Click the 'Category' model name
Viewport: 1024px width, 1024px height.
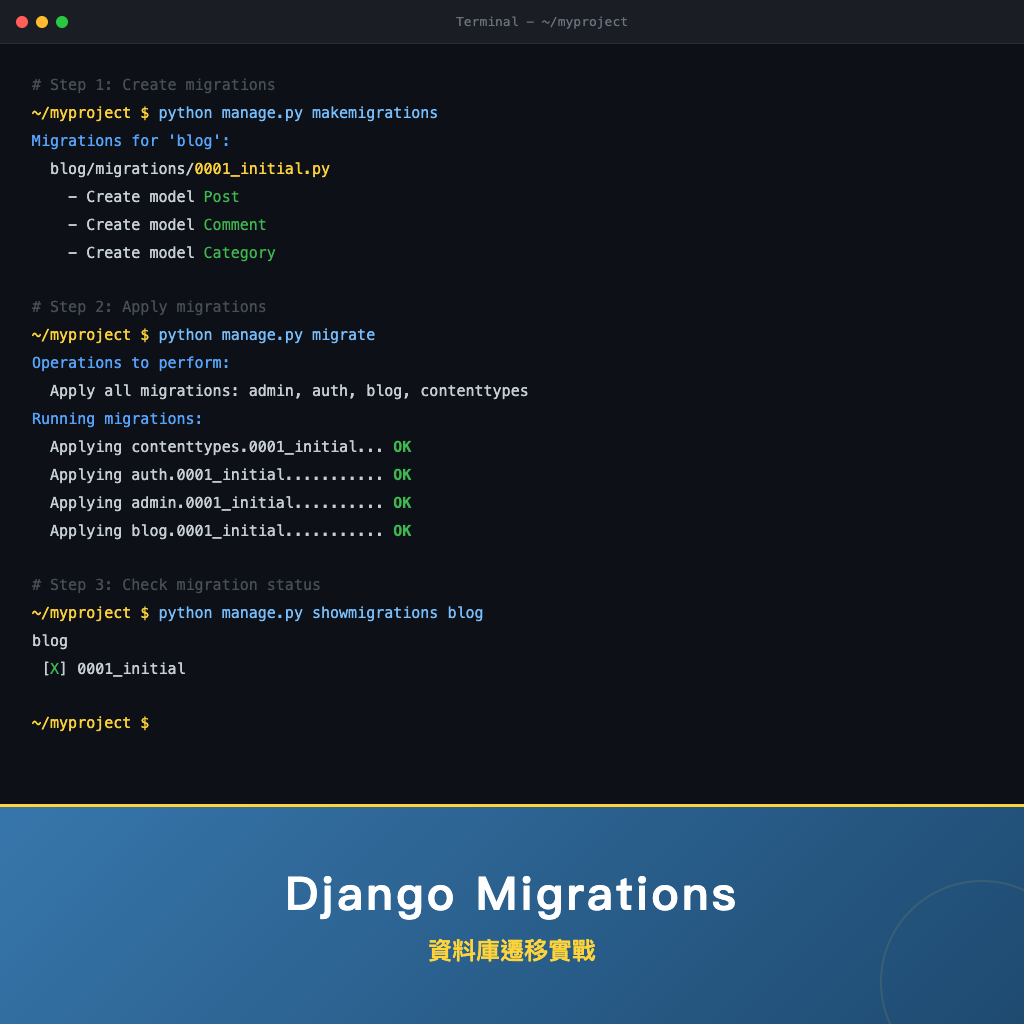[x=240, y=253]
